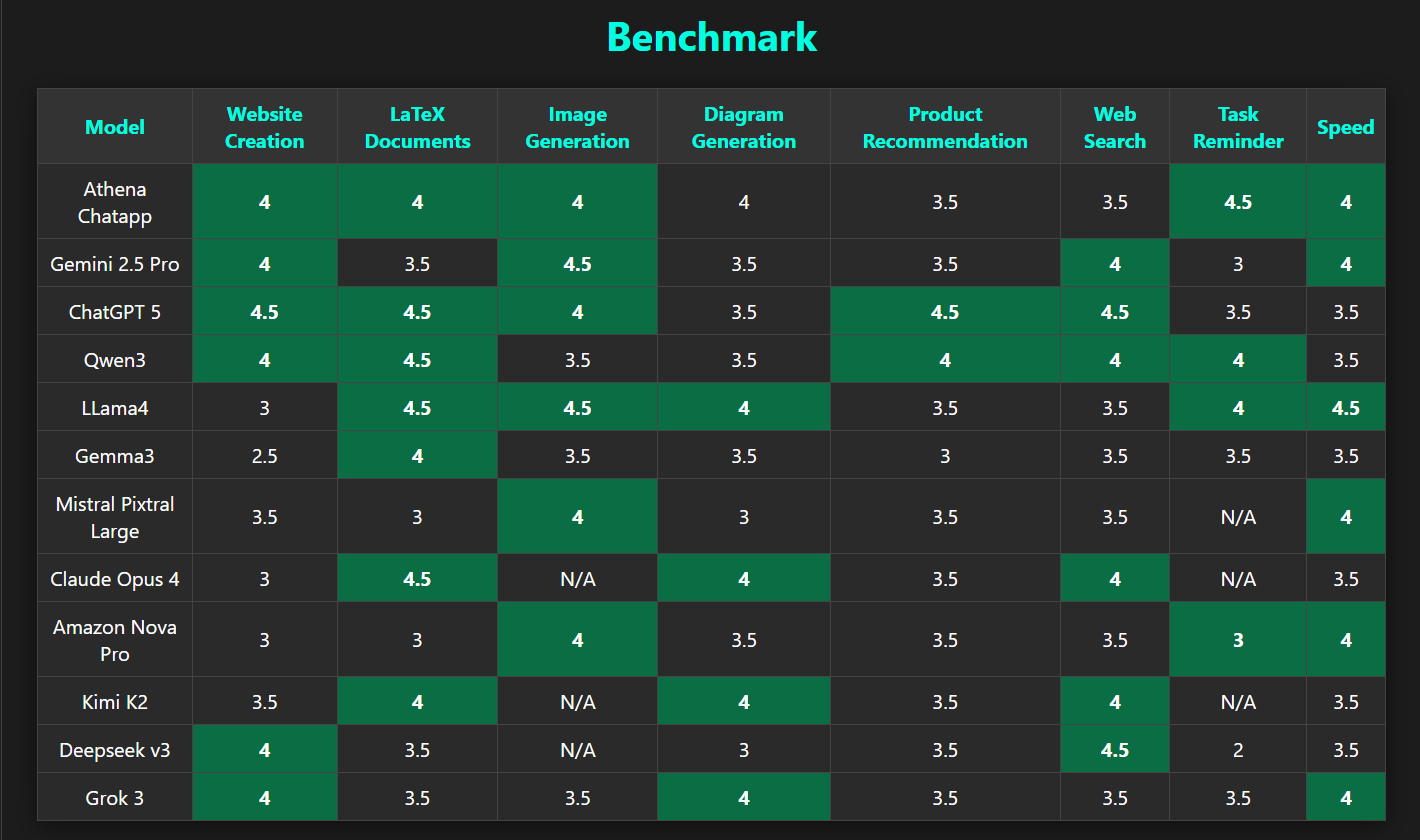Click Grok 3's Speed score 4
Viewport: 1420px width, 840px height.
pyautogui.click(x=1346, y=798)
